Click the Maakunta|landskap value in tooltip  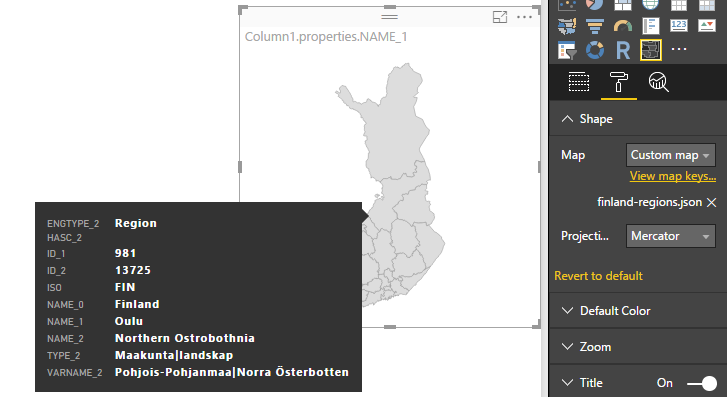click(174, 355)
